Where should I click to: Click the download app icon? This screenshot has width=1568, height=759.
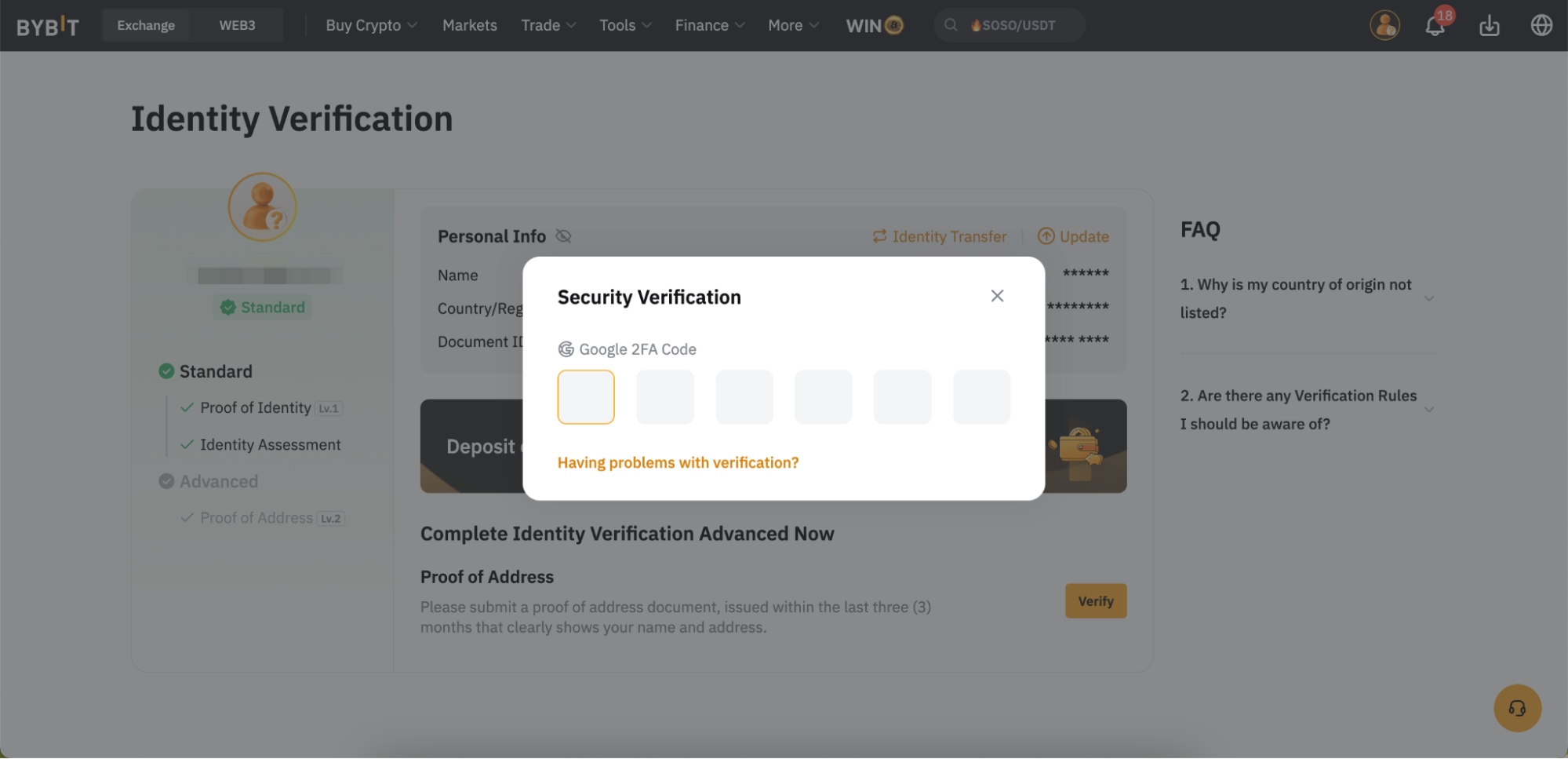pos(1489,26)
